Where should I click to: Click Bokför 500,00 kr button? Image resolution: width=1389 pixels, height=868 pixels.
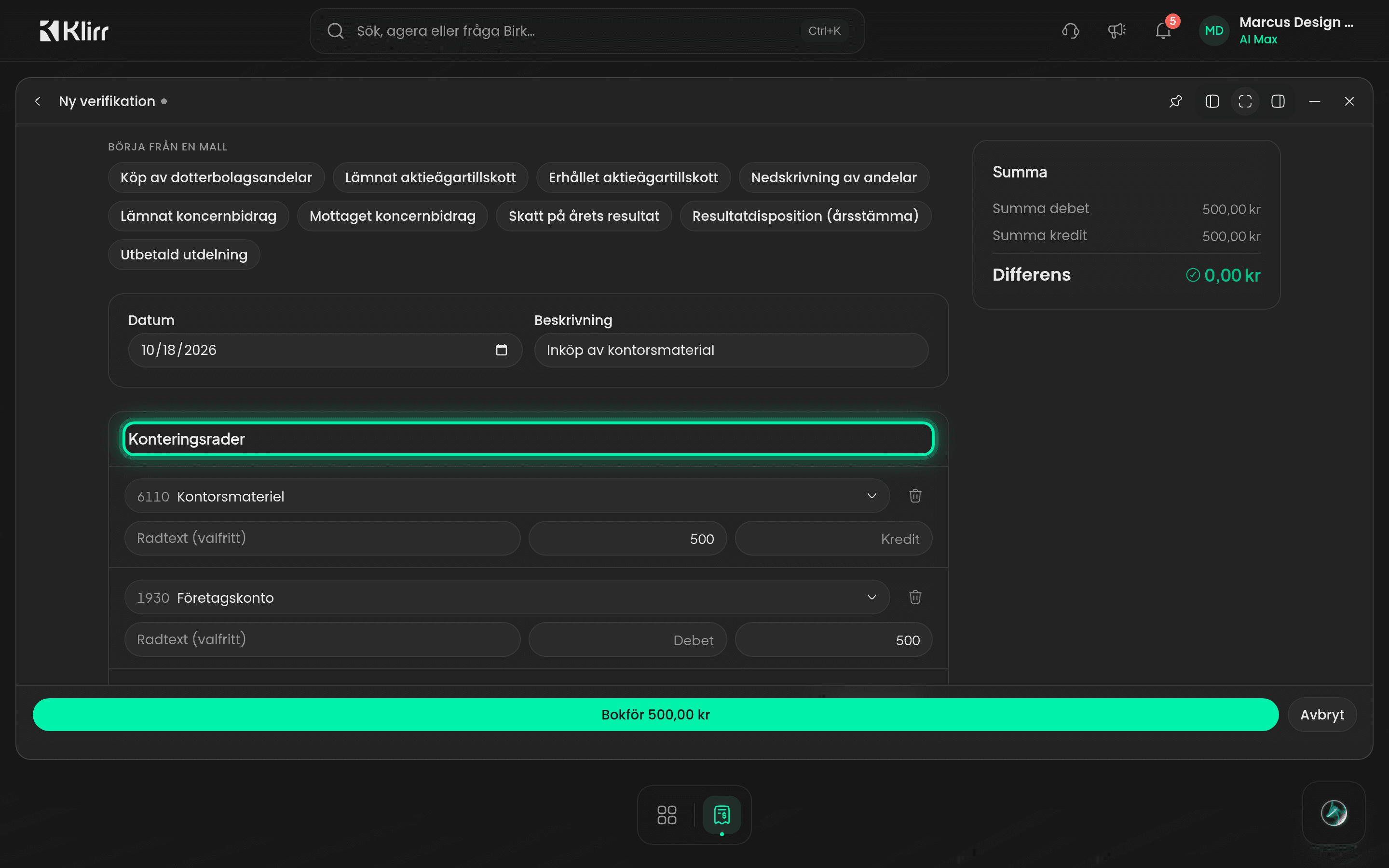655,715
